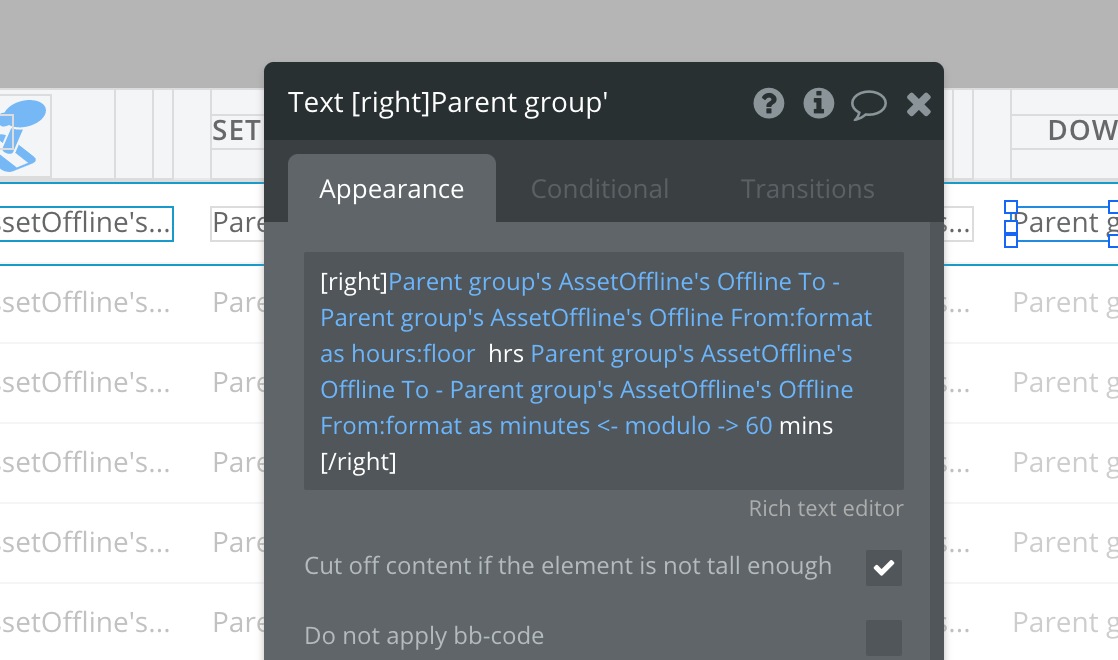Select the outlined AssetOffline's text in first row

(x=86, y=223)
